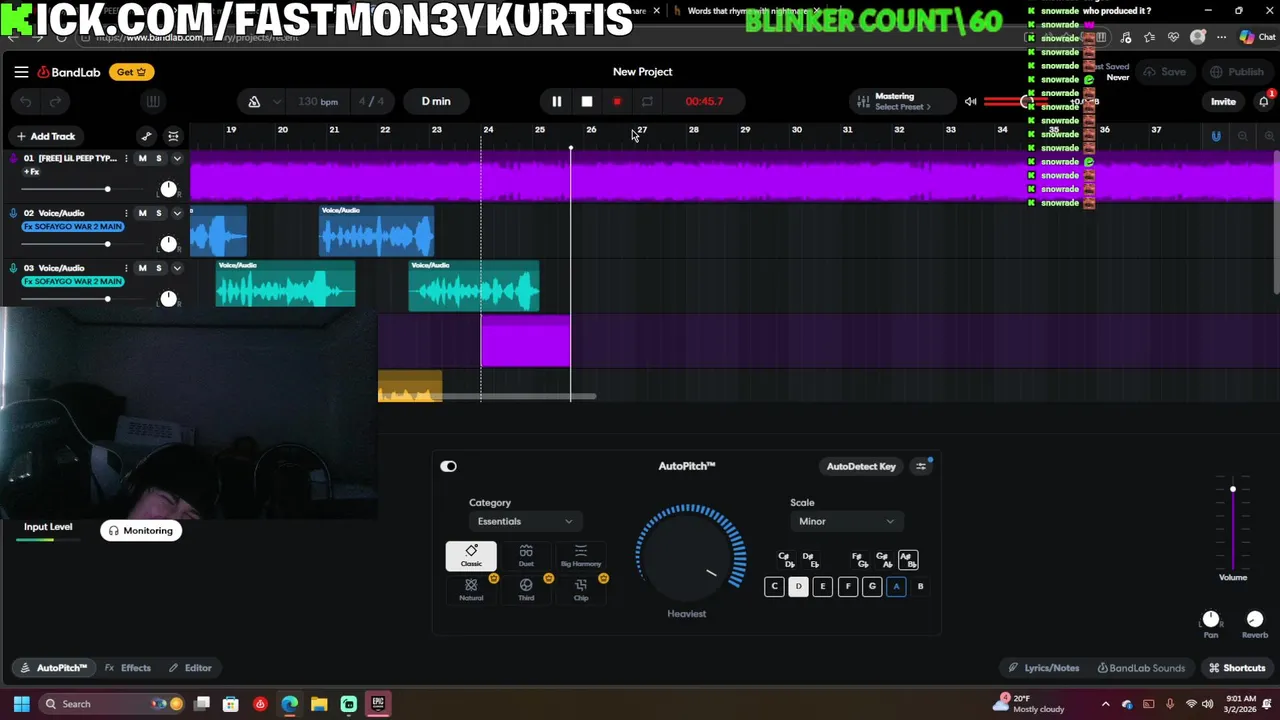Viewport: 1280px width, 720px height.
Task: Click the Get membership crown button
Action: [132, 72]
